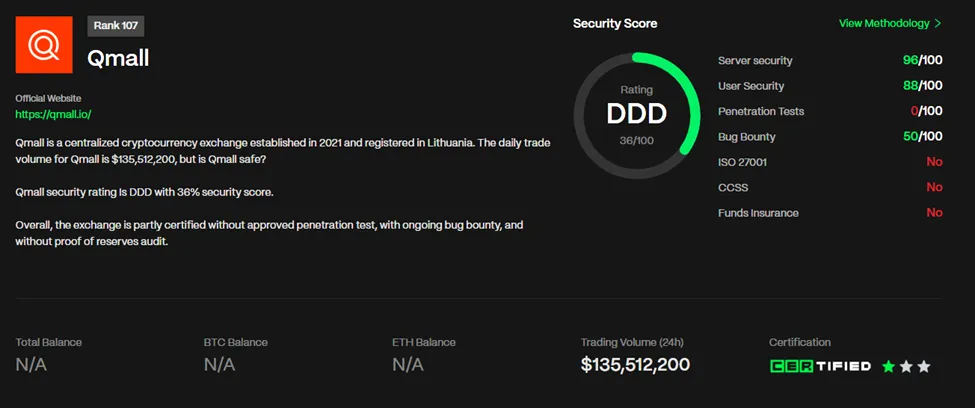Click the Bug Bounty 50/100 score

pos(922,136)
